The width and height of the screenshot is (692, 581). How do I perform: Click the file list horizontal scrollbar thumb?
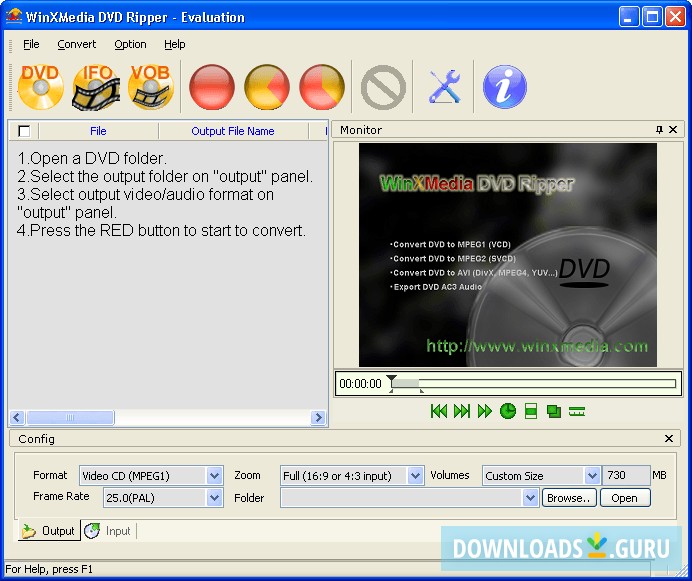coord(70,417)
